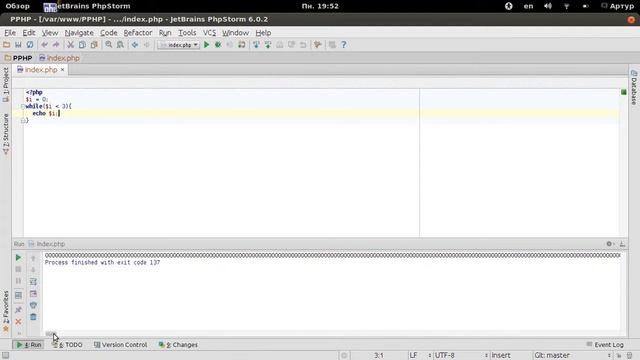
Task: Open run configuration dropdown index.php
Action: [178, 45]
